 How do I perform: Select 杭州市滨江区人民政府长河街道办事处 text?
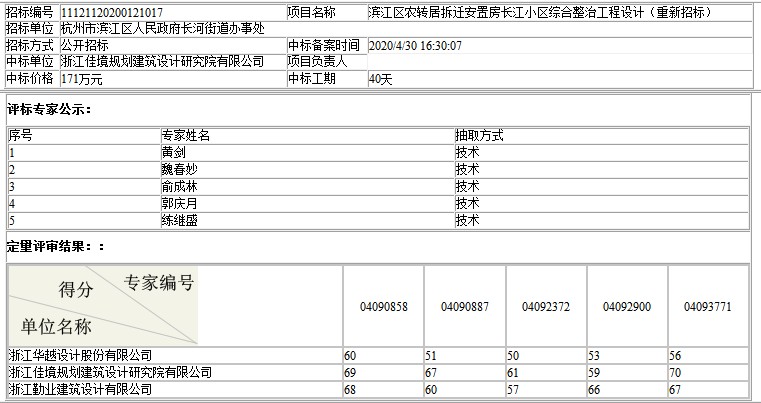(x=163, y=29)
